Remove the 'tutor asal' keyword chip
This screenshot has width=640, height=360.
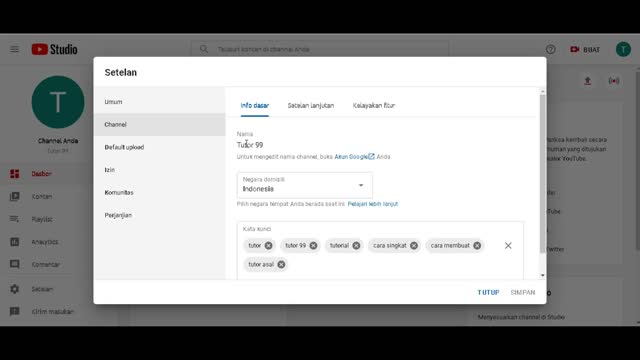pos(281,264)
